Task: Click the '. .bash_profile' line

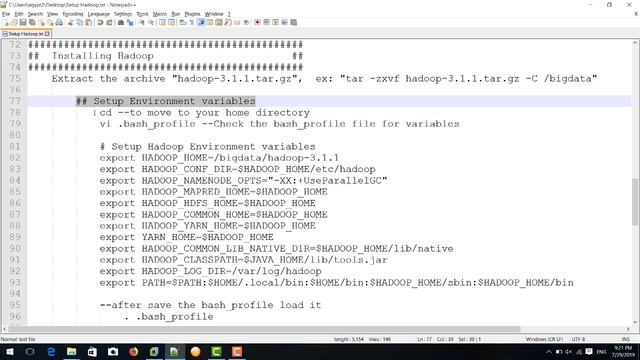Action: (x=169, y=317)
